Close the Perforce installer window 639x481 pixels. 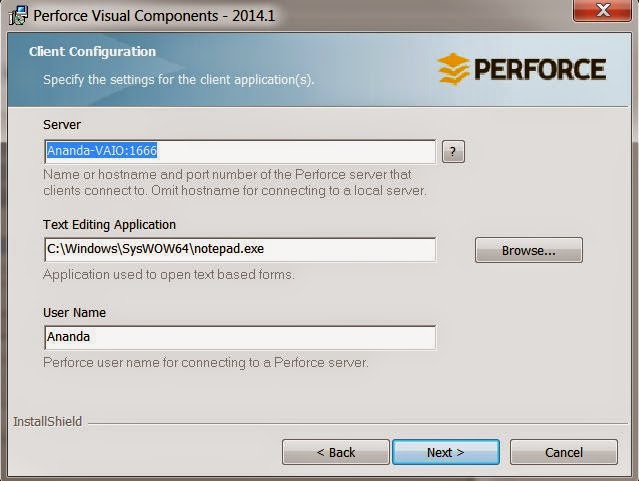pos(601,11)
